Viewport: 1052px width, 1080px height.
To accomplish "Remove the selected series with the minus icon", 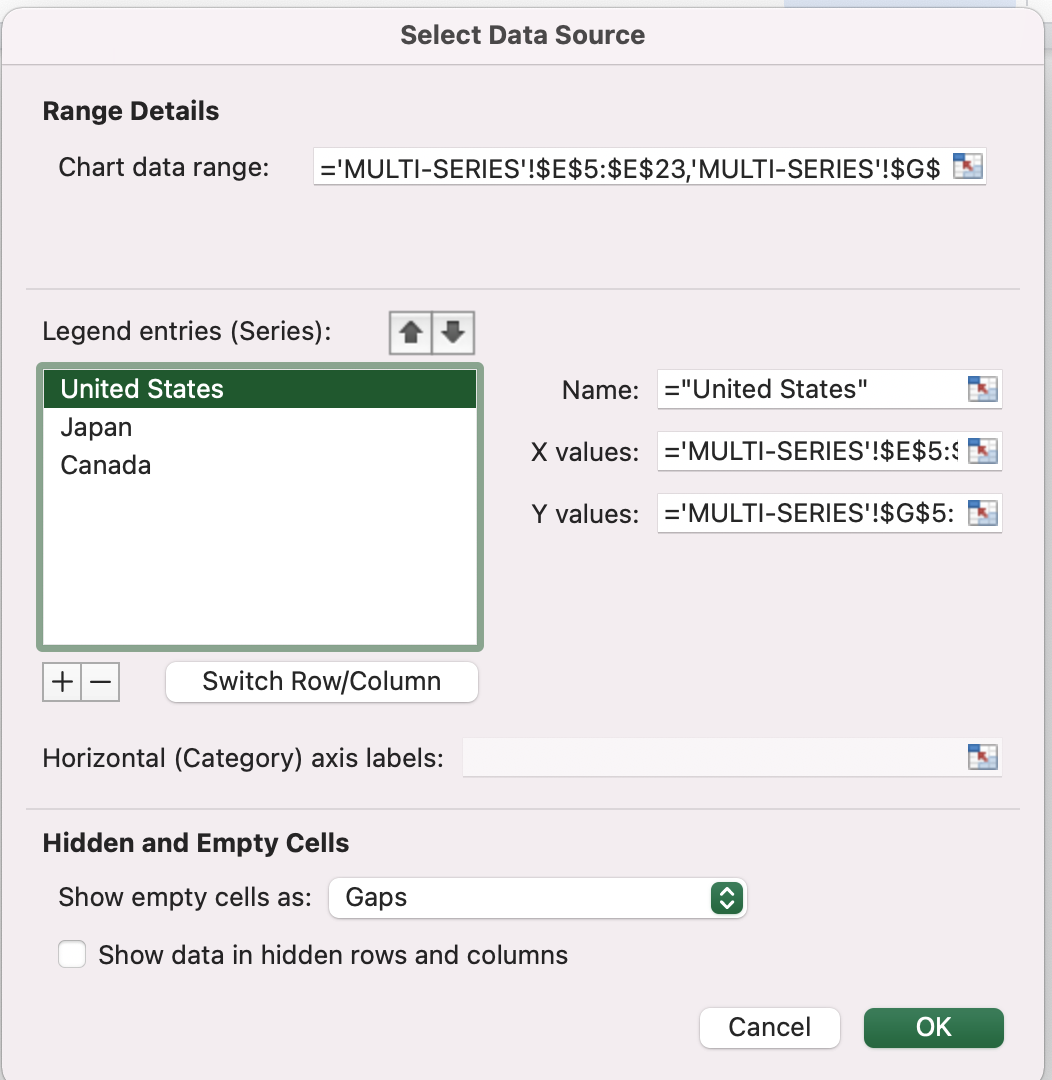I will point(99,681).
